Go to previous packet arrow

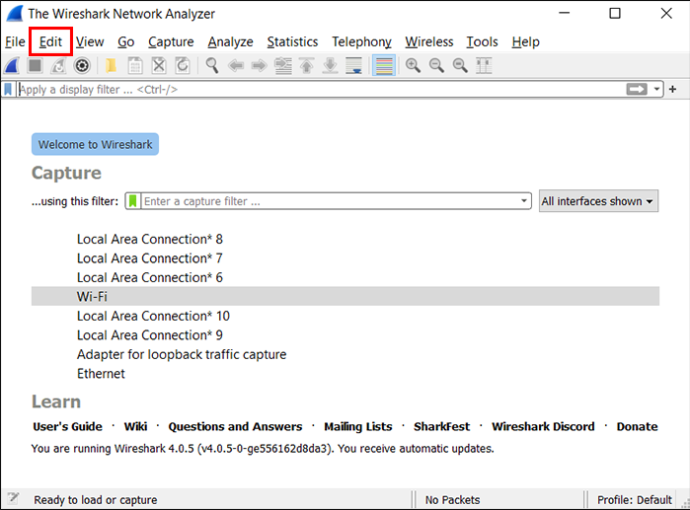click(x=236, y=66)
